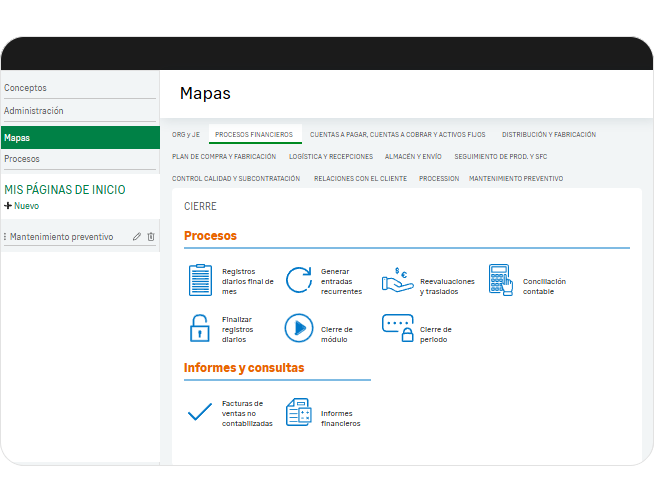Click Nuevo to add a home page
Viewport: 654px width, 500px height.
(x=22, y=205)
